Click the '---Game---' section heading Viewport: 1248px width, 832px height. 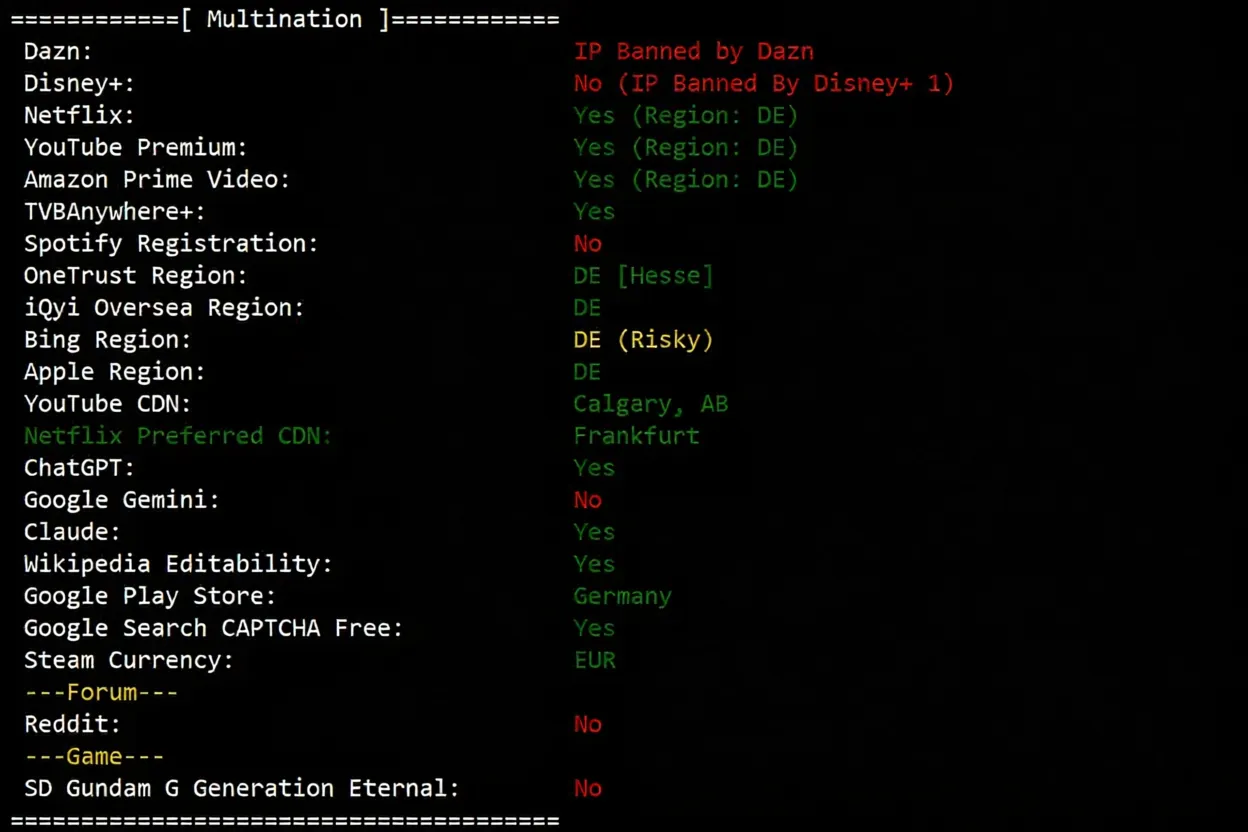tap(94, 755)
